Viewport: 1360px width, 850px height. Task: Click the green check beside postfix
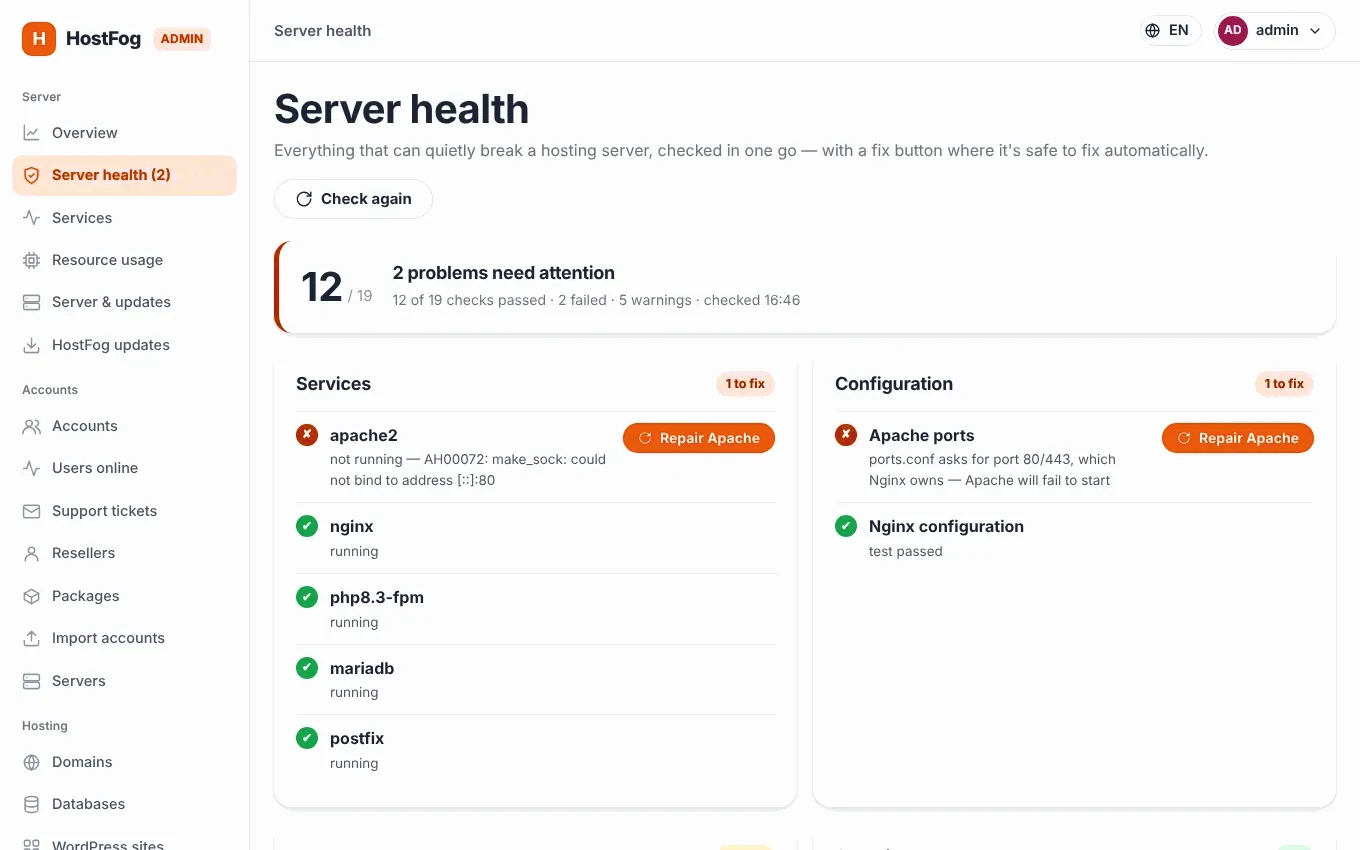(x=307, y=738)
